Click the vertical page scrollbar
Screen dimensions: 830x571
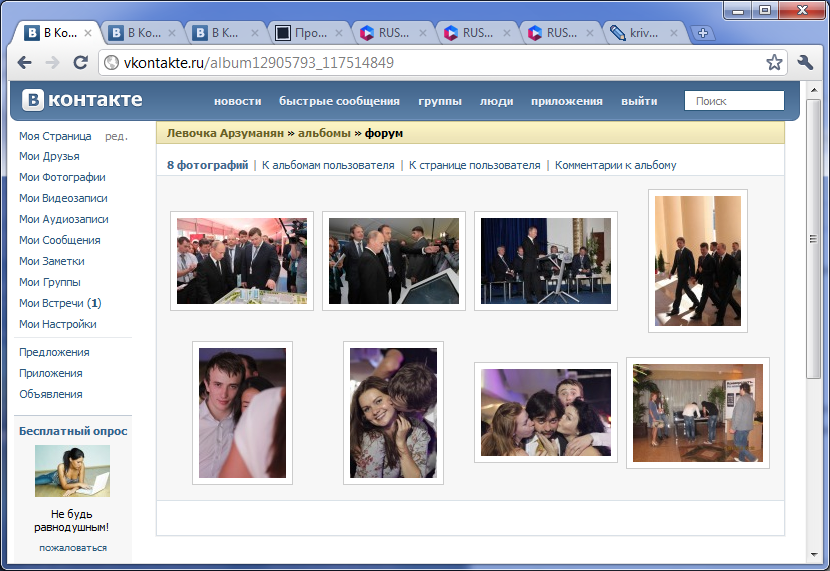[x=813, y=300]
